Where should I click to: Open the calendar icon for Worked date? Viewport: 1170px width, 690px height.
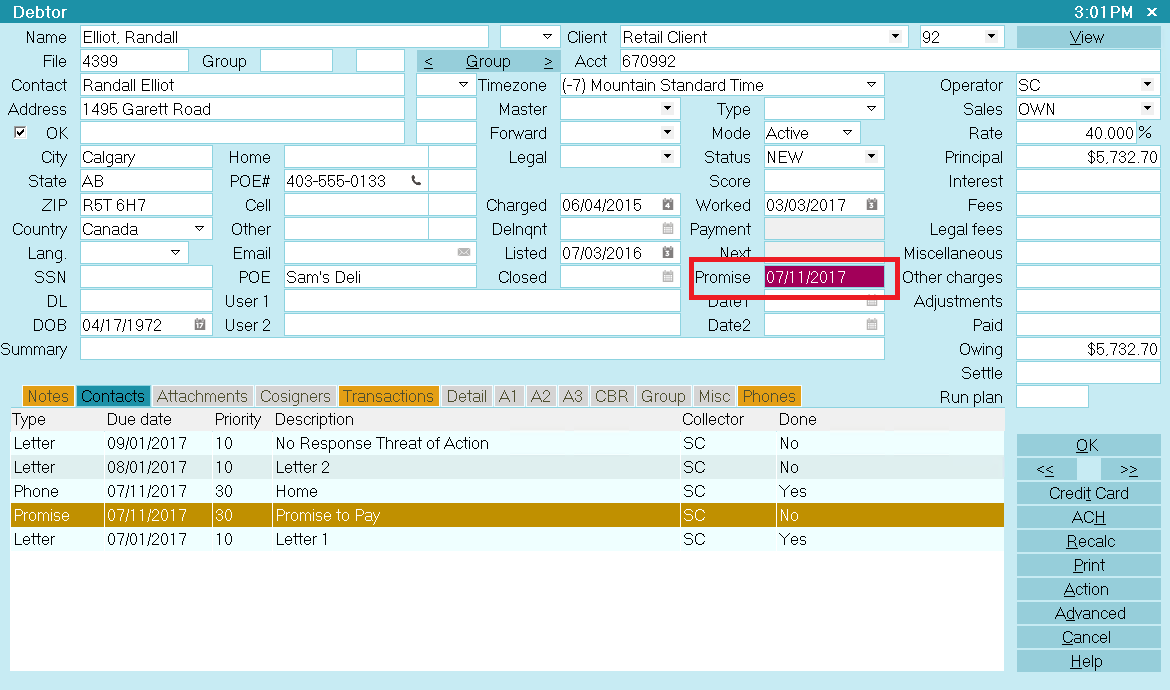[872, 205]
